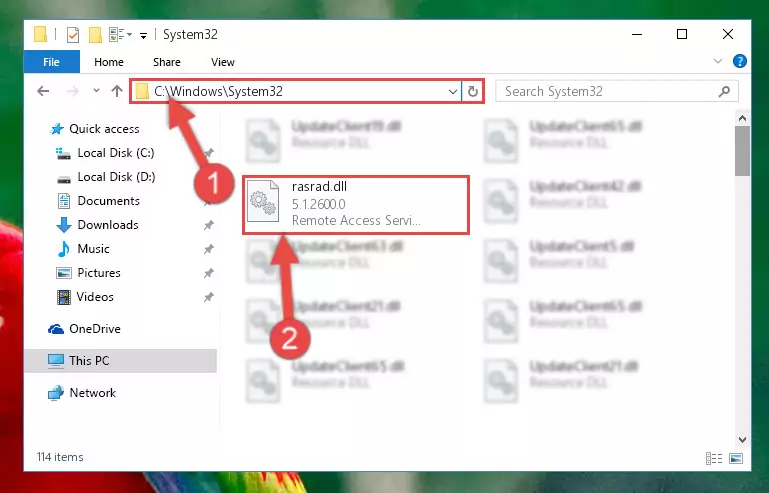Switch to Details view in status bar

point(714,459)
